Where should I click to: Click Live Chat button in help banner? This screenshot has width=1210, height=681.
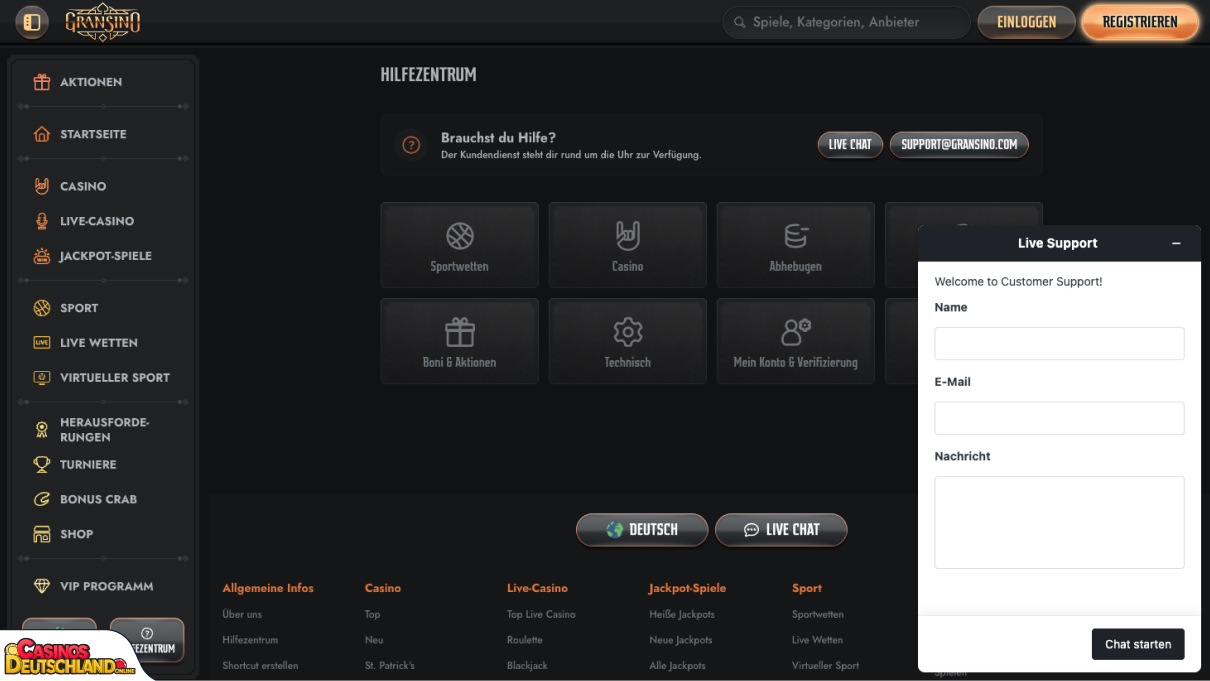pos(850,145)
